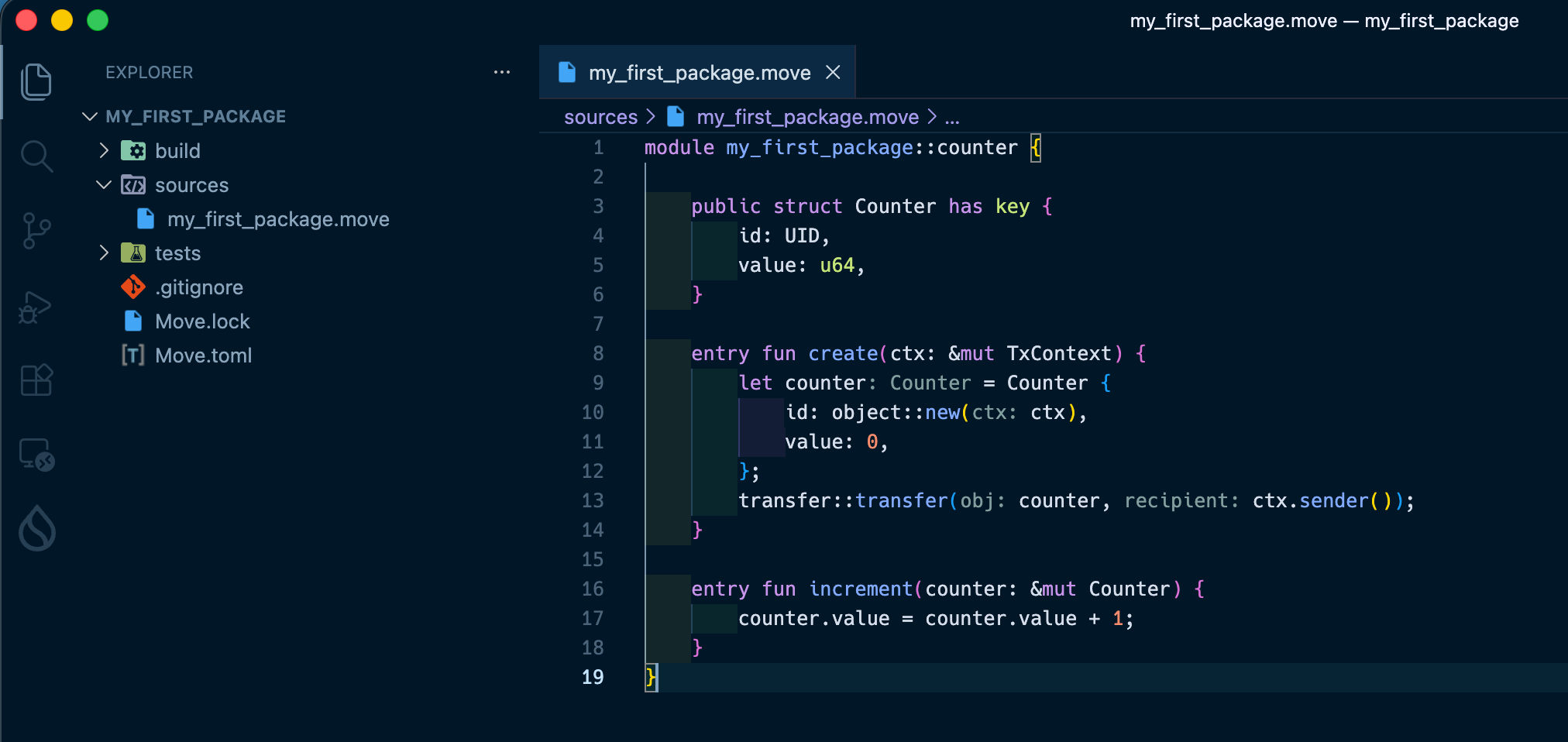Expand the tests folder

103,252
